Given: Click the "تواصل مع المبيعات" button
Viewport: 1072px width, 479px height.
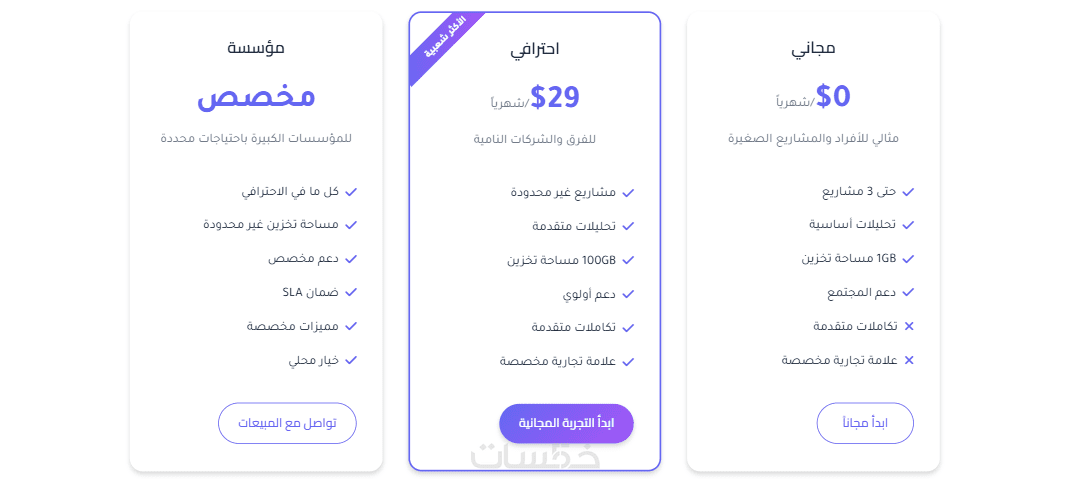Looking at the screenshot, I should point(287,423).
